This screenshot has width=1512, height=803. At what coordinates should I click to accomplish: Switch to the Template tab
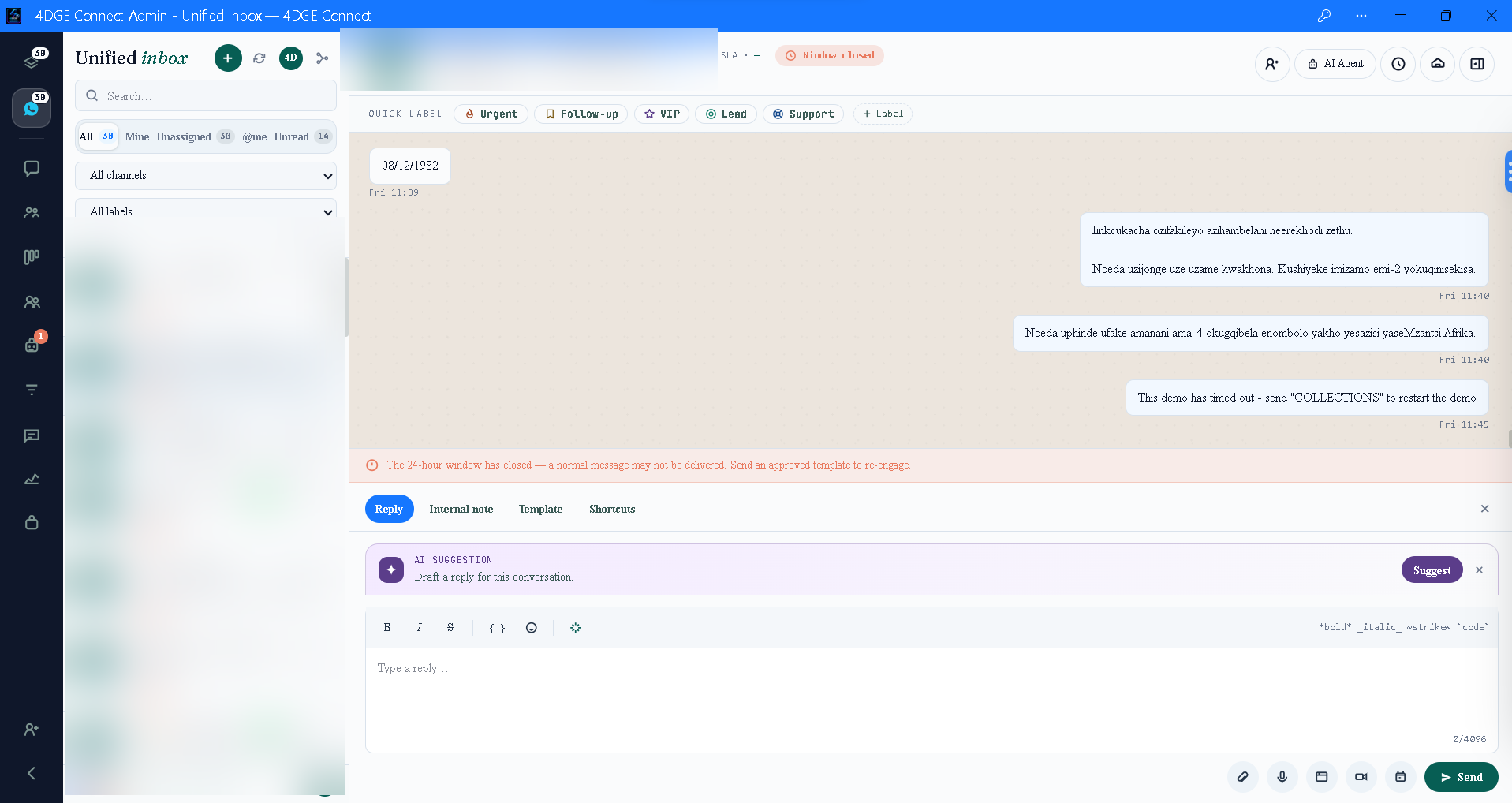tap(540, 509)
